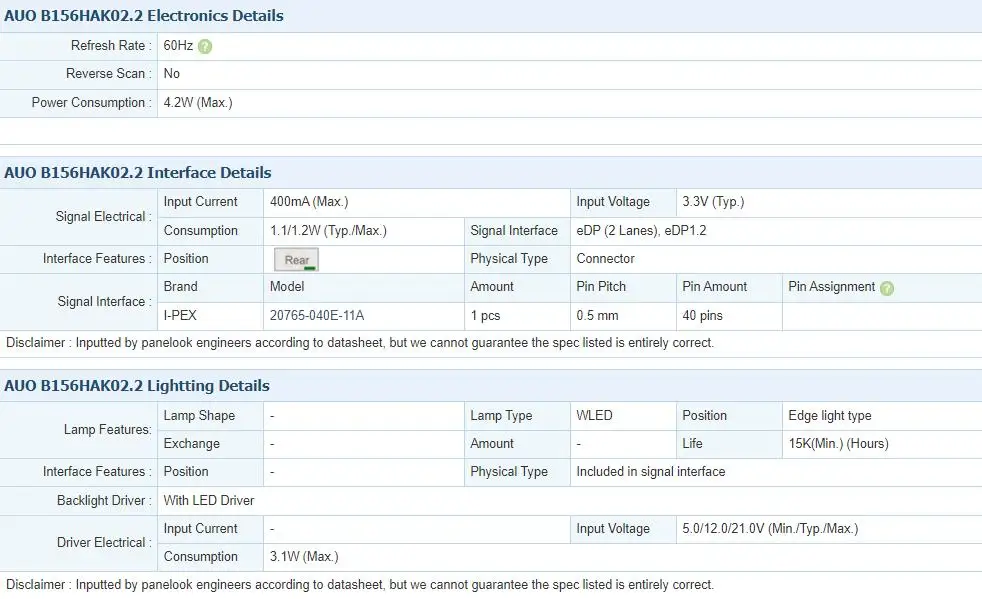The height and width of the screenshot is (599, 982).
Task: Click the Lighting Details section heading
Action: [137, 385]
